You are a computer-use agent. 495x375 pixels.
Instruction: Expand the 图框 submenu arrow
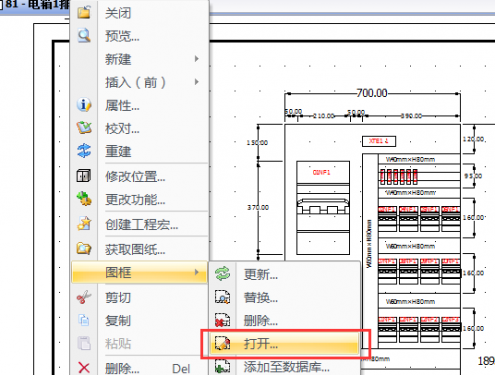tap(197, 272)
